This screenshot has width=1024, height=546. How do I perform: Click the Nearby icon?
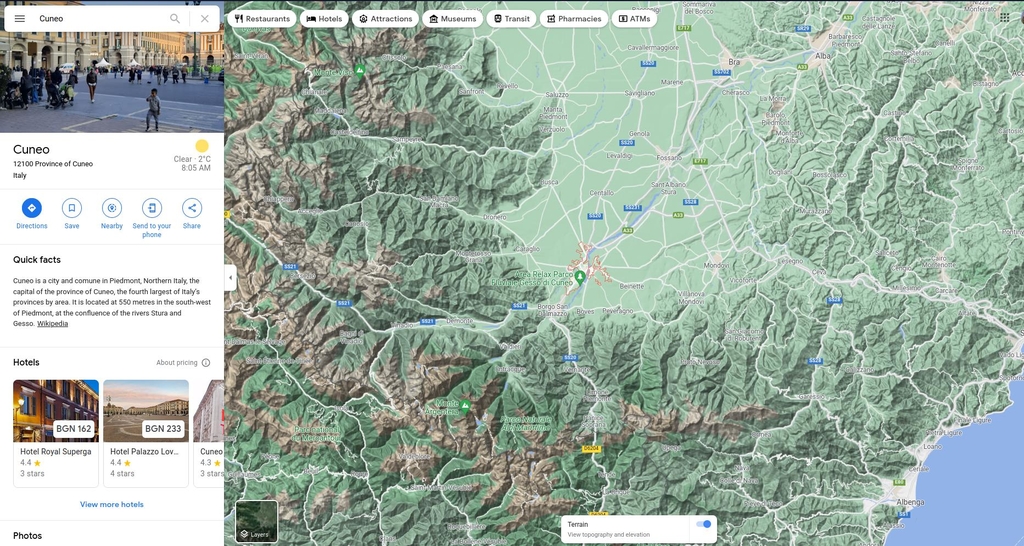point(112,208)
